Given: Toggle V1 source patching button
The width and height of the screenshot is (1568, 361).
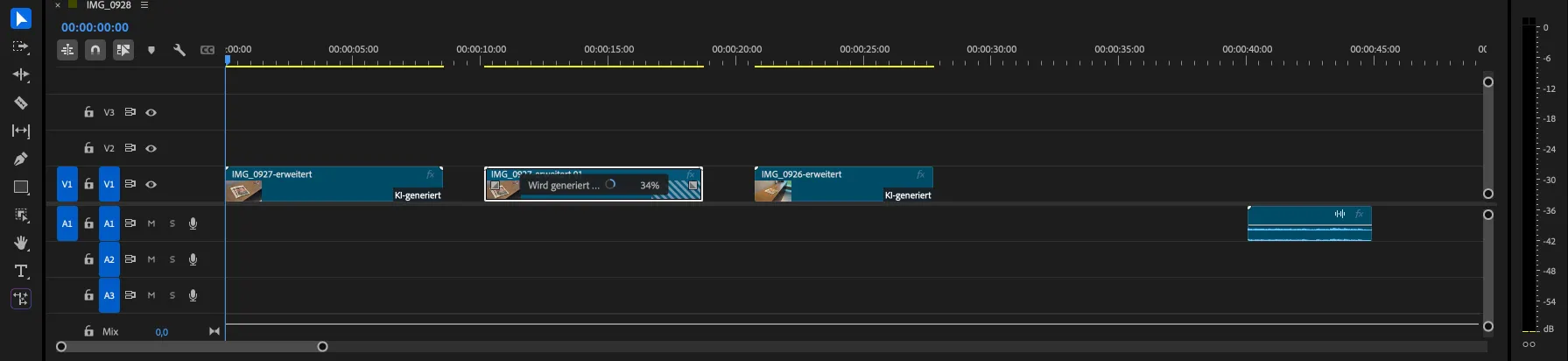Looking at the screenshot, I should (67, 184).
